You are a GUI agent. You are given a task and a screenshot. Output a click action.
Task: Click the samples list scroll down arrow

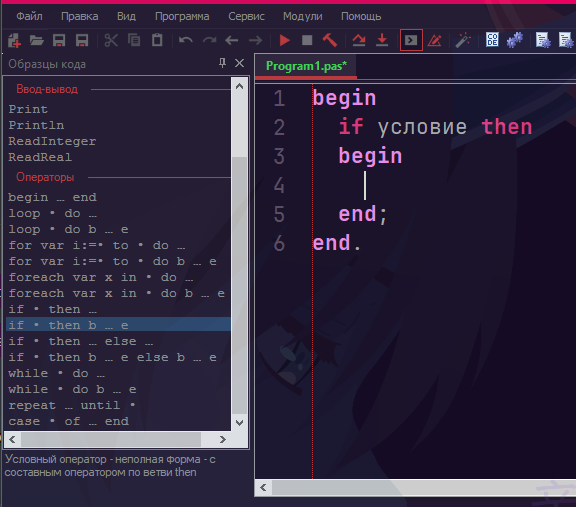pos(240,422)
